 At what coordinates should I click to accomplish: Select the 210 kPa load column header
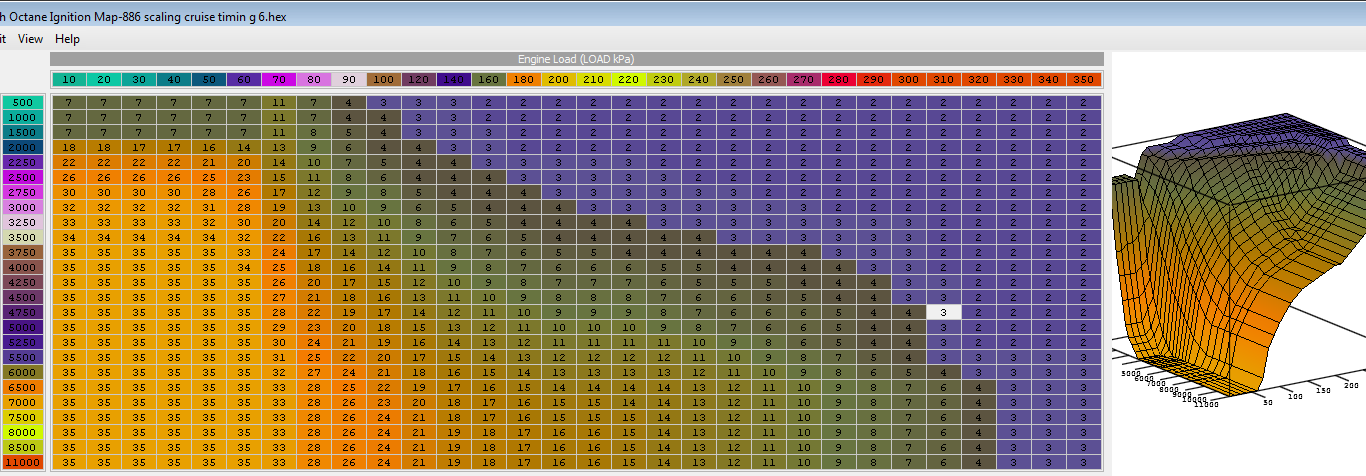pyautogui.click(x=594, y=79)
